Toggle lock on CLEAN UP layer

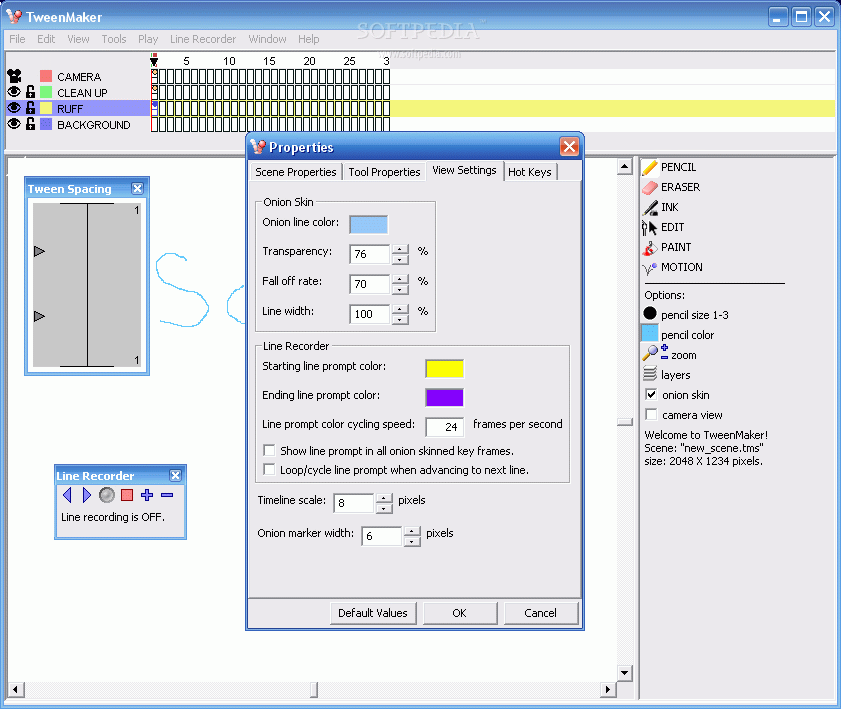click(x=31, y=92)
